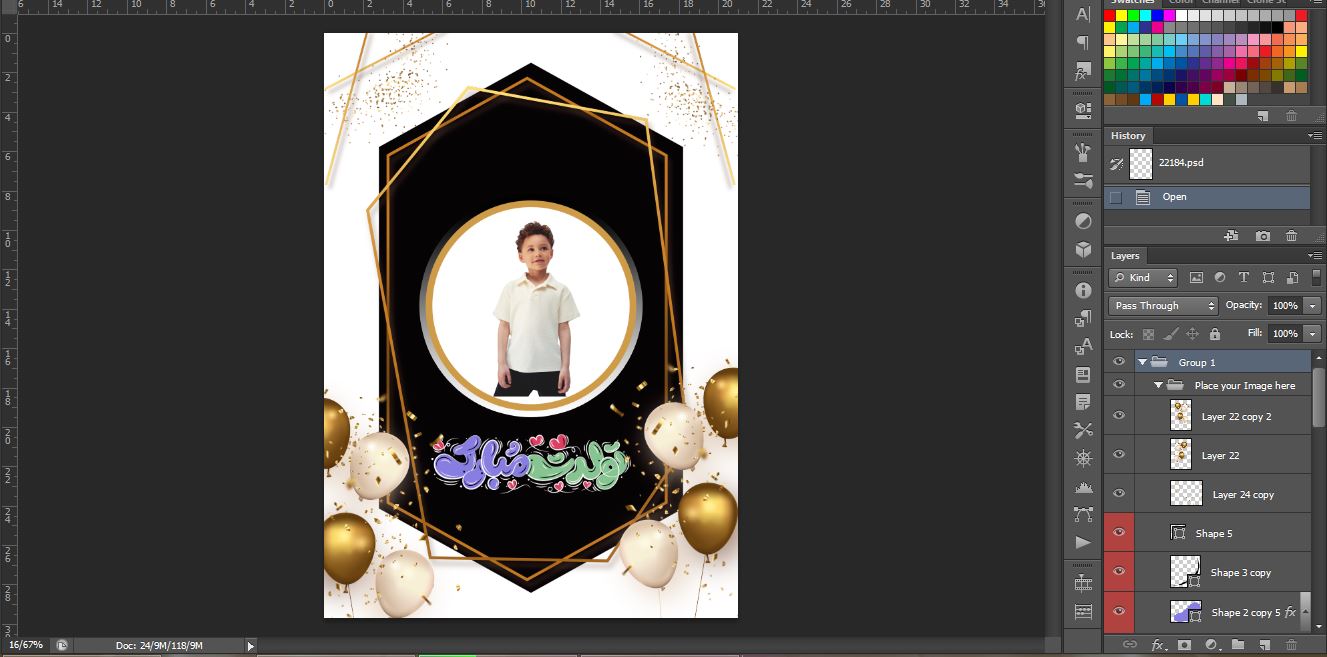Click the add layer style fx button
The height and width of the screenshot is (657, 1327).
1158,645
